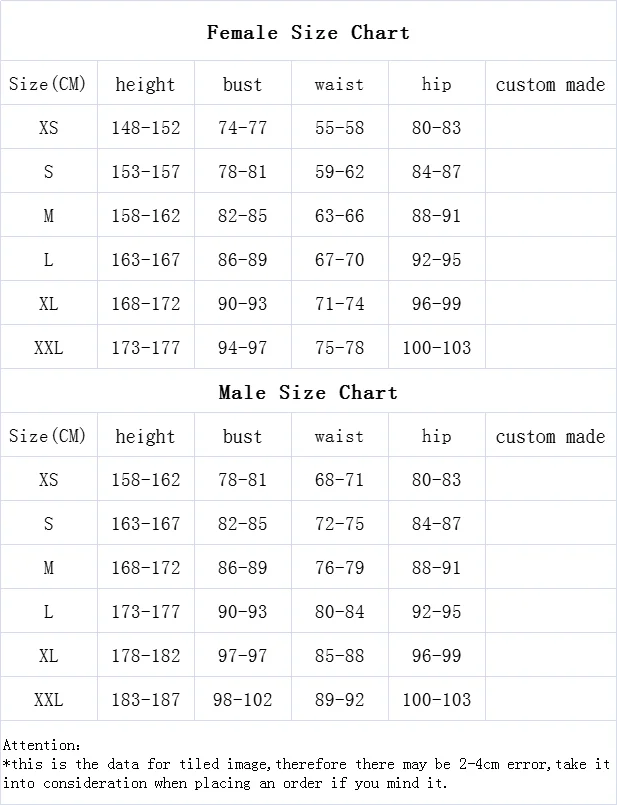Click the male XL bust 97-97 cell

pos(243,655)
